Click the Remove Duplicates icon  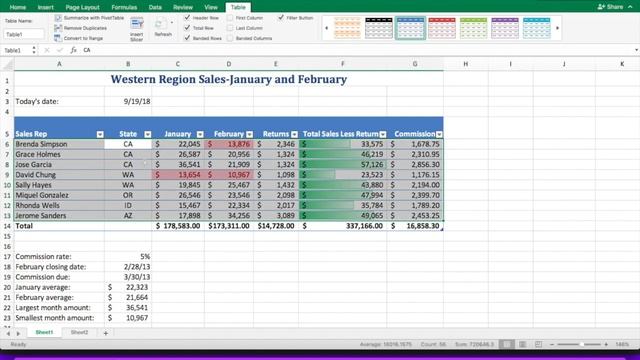tap(58, 28)
